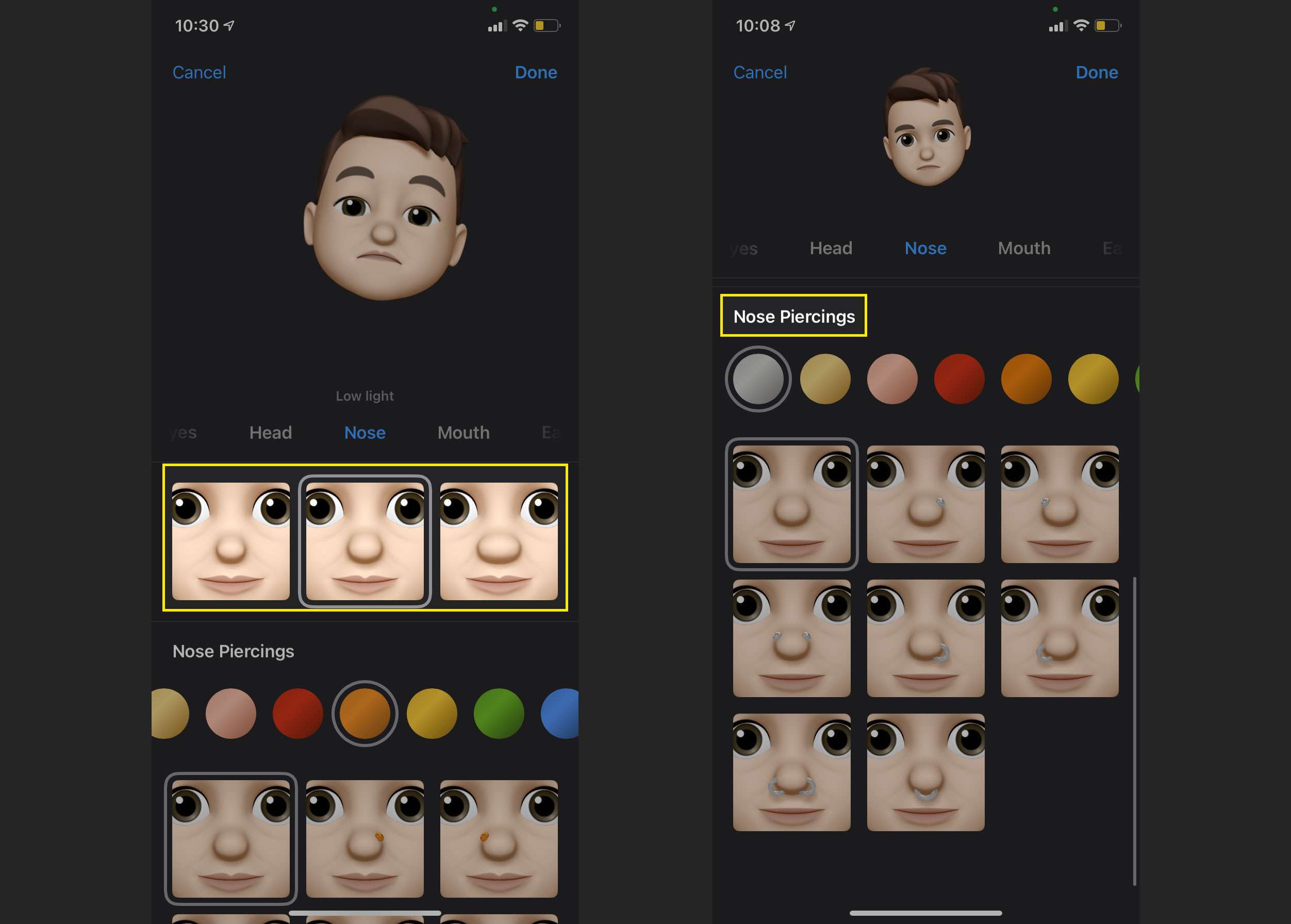Pick rose gold piercing color in right screen
Viewport: 1291px width, 924px height.
pos(892,379)
